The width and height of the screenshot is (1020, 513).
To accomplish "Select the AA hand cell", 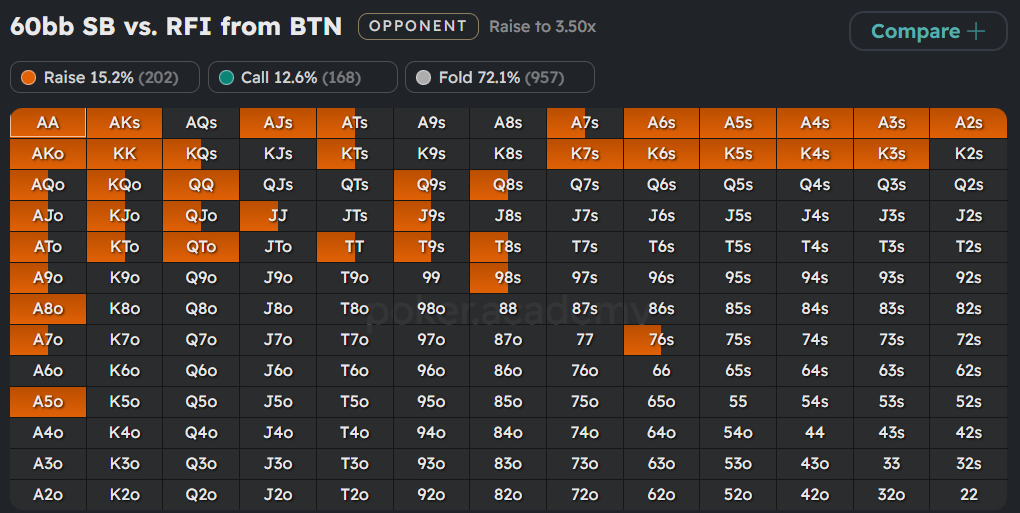I will [x=48, y=123].
